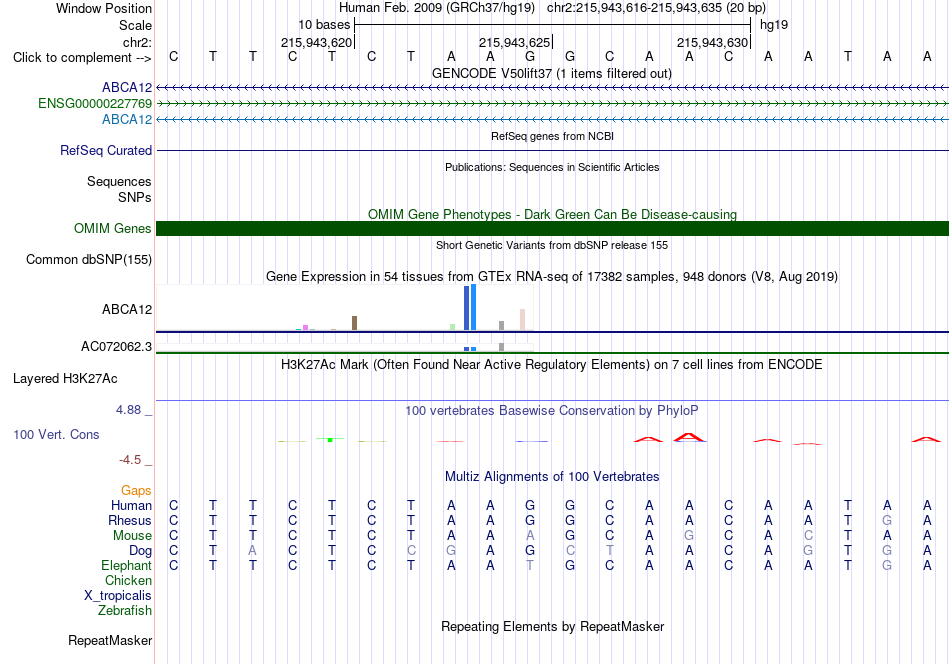Click 'GENCODE V50lift37 (1 items filtered out)' title
The width and height of the screenshot is (950, 664).
click(552, 73)
